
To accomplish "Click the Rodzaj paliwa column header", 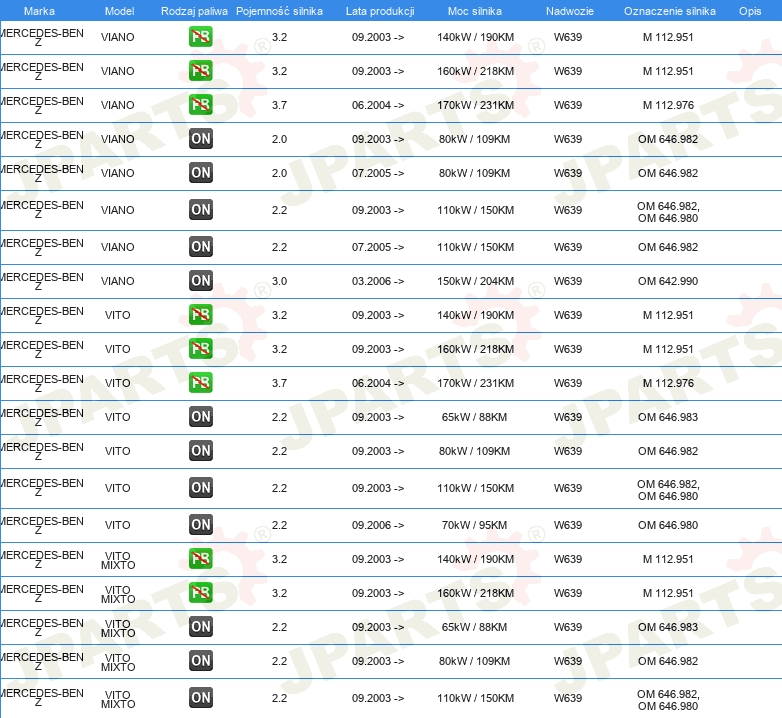I will tap(194, 11).
